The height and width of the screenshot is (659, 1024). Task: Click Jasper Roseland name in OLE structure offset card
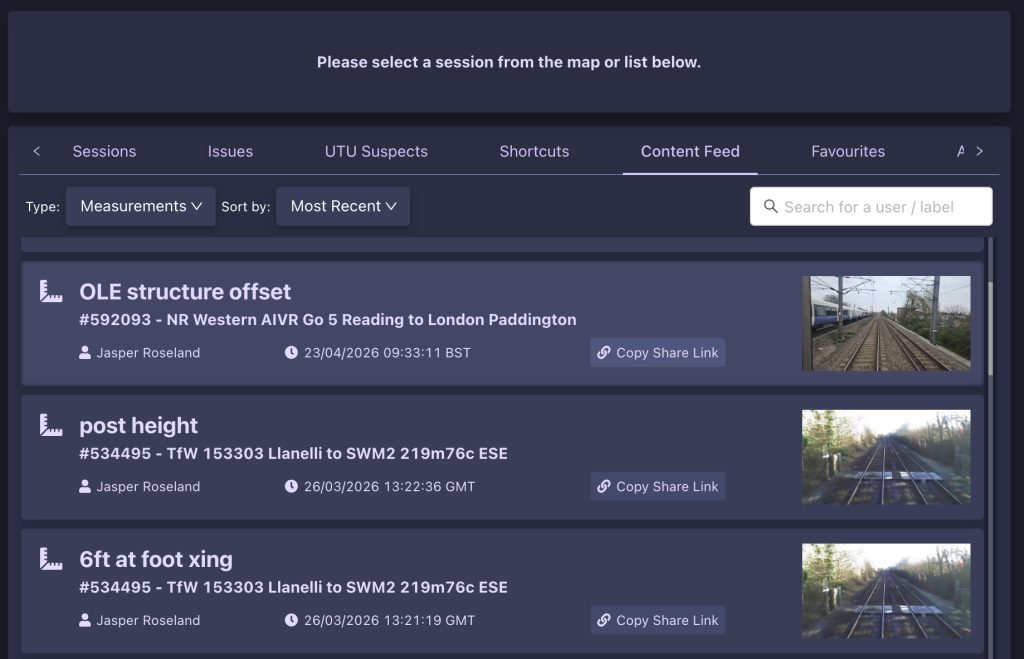148,353
